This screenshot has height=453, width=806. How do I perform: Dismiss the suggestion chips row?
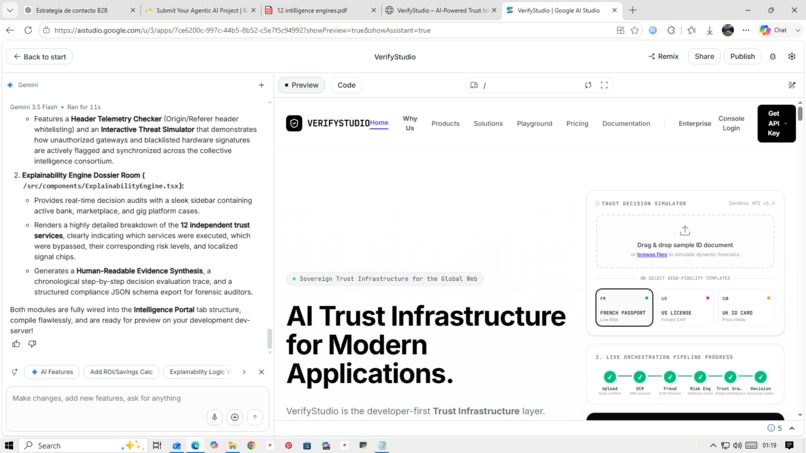(x=261, y=372)
